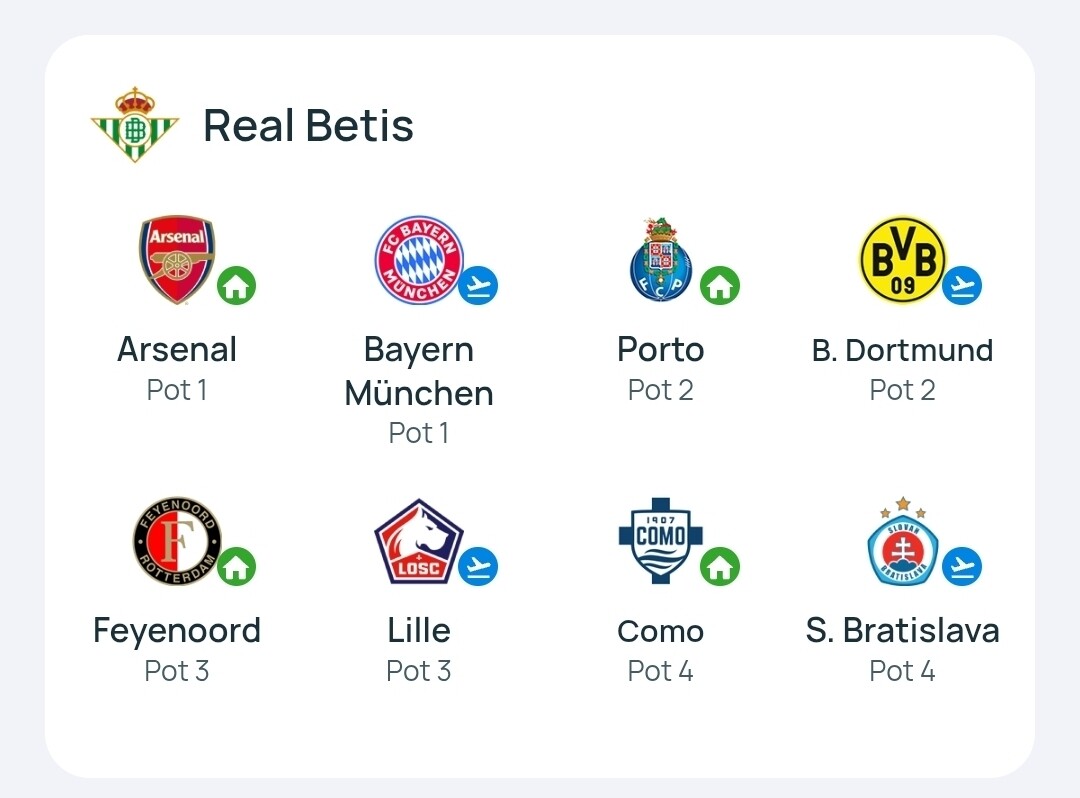The width and height of the screenshot is (1080, 798).
Task: Select the Bayern München logo
Action: tap(419, 260)
